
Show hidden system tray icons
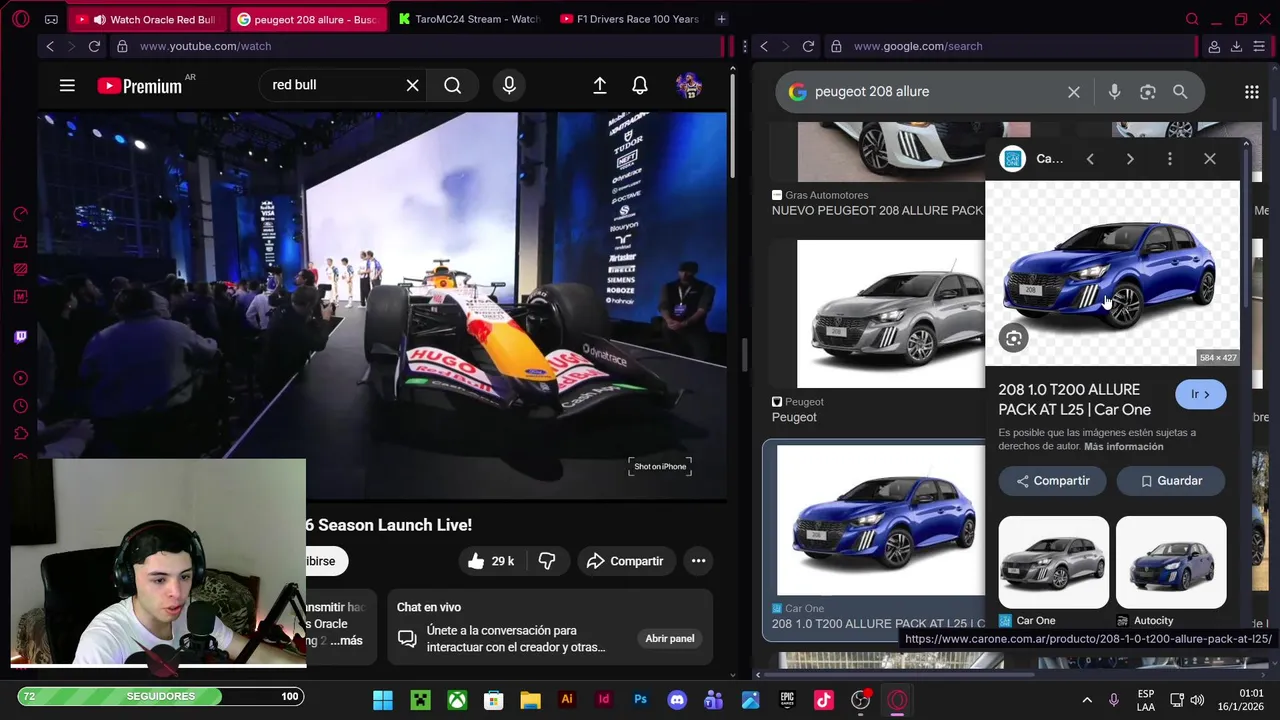1087,700
